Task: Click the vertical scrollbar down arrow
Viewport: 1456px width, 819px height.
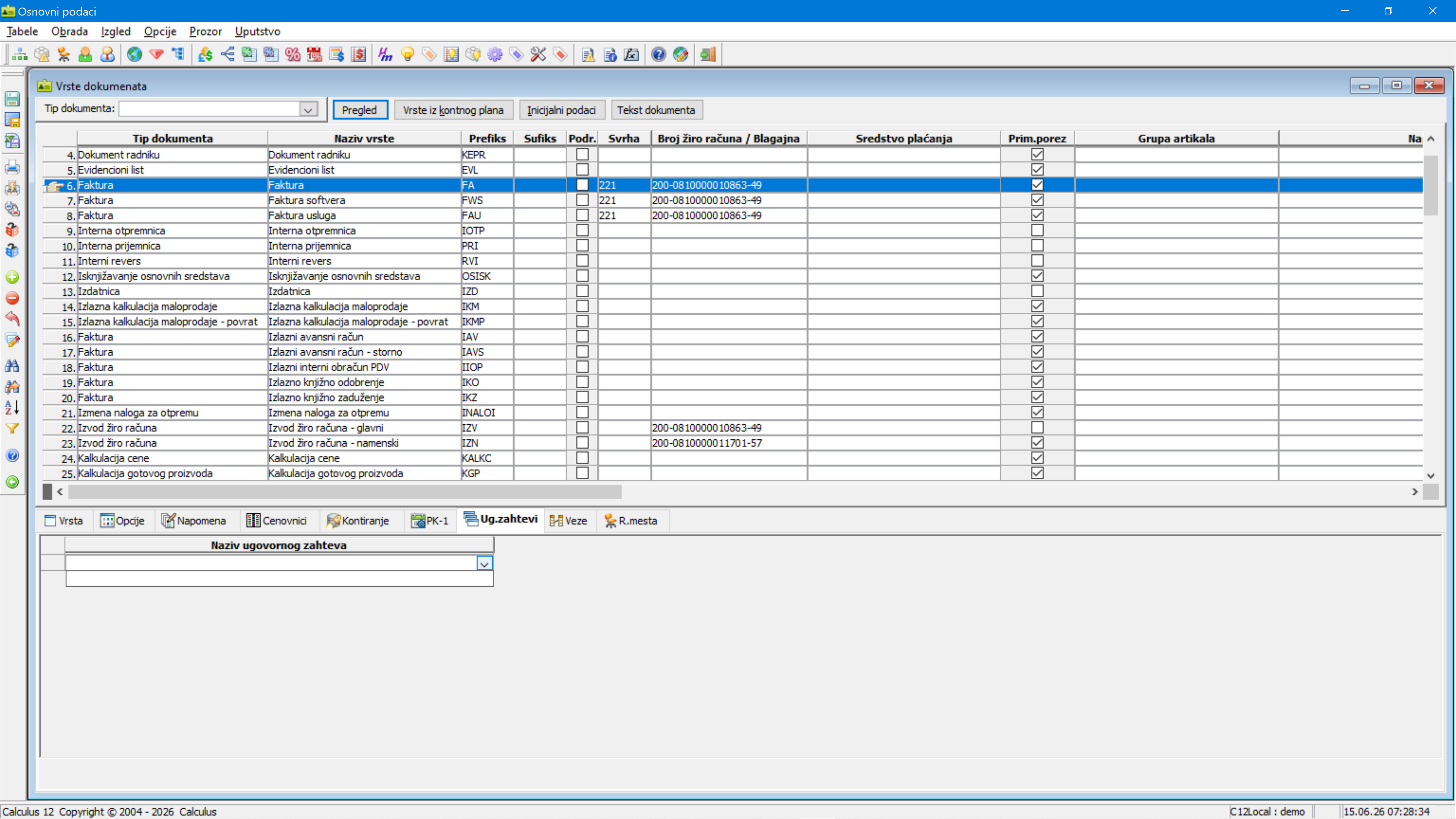Action: (x=1431, y=476)
